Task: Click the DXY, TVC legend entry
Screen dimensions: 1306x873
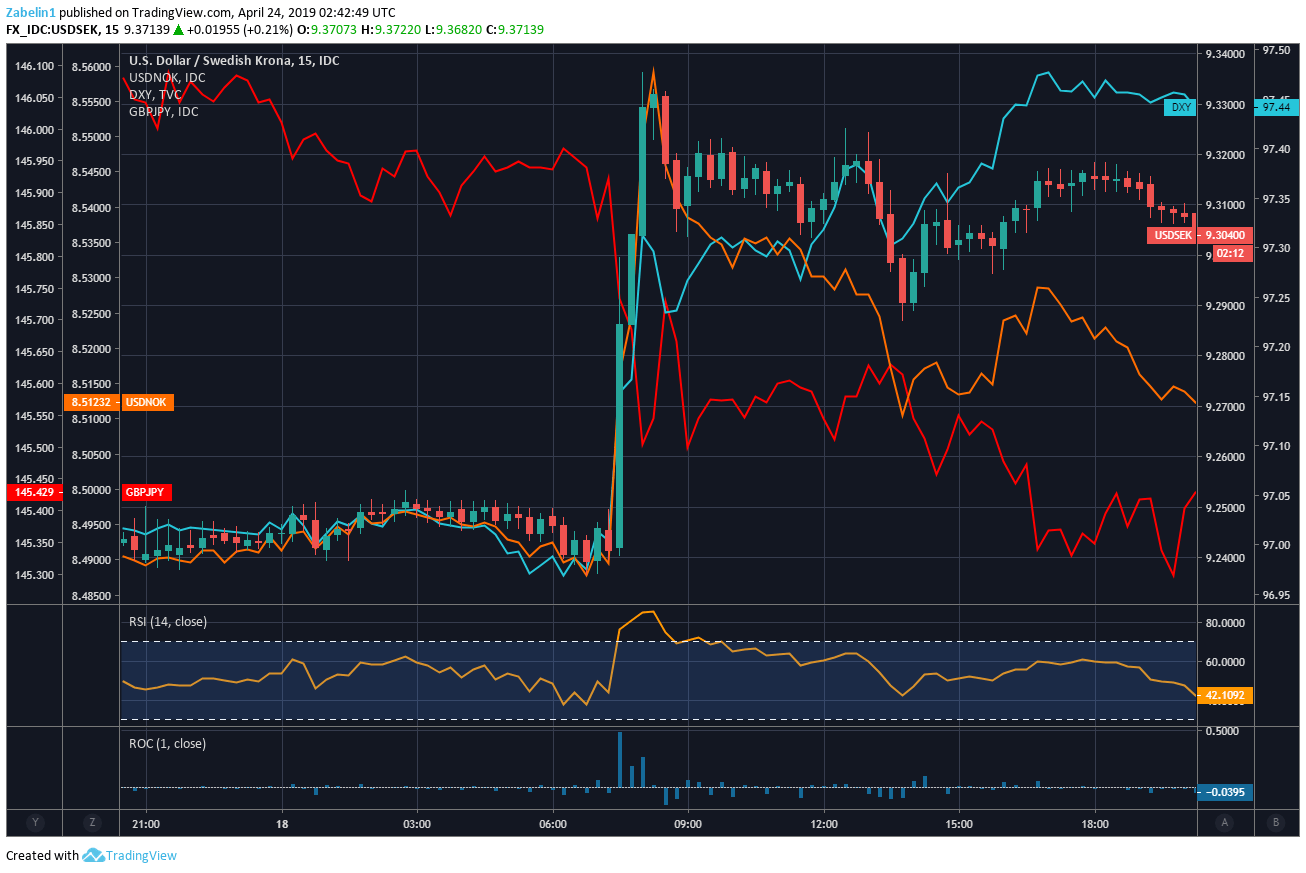Action: click(x=156, y=94)
